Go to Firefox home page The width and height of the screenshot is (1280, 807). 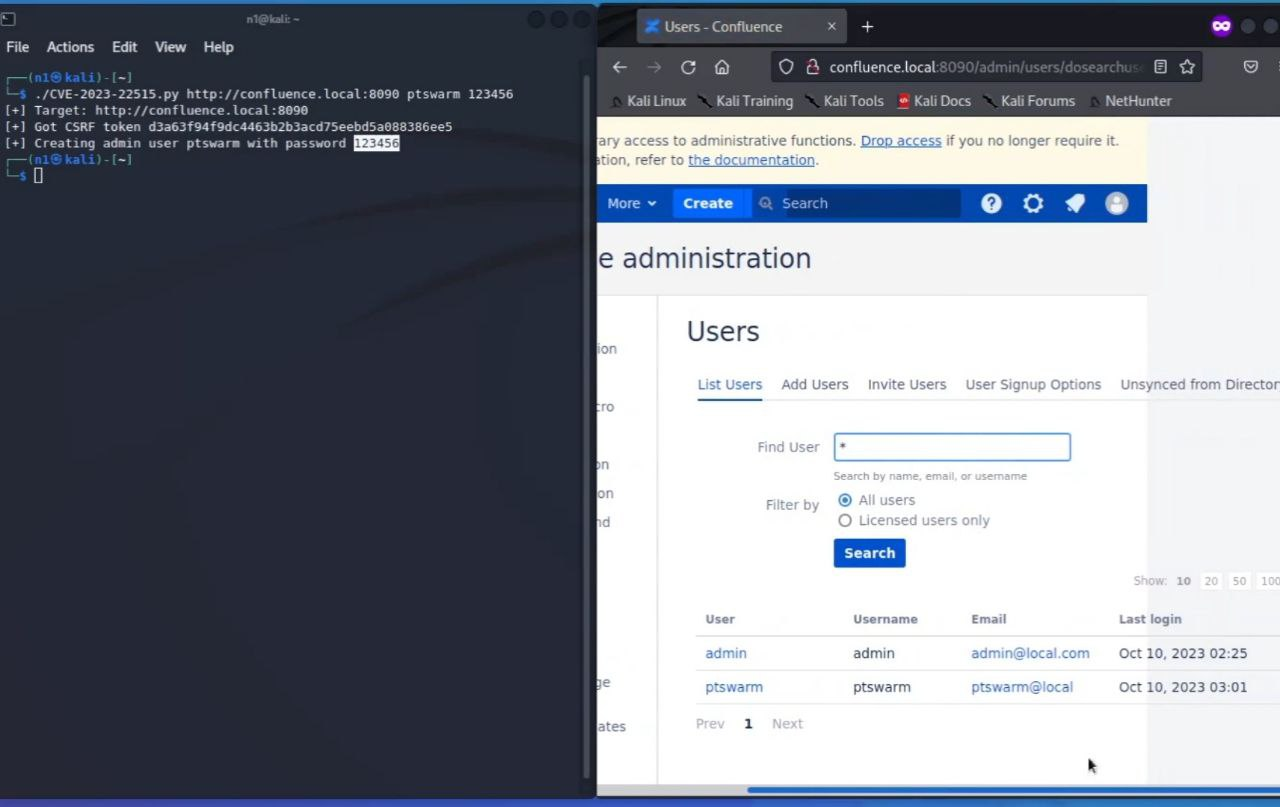pyautogui.click(x=722, y=67)
